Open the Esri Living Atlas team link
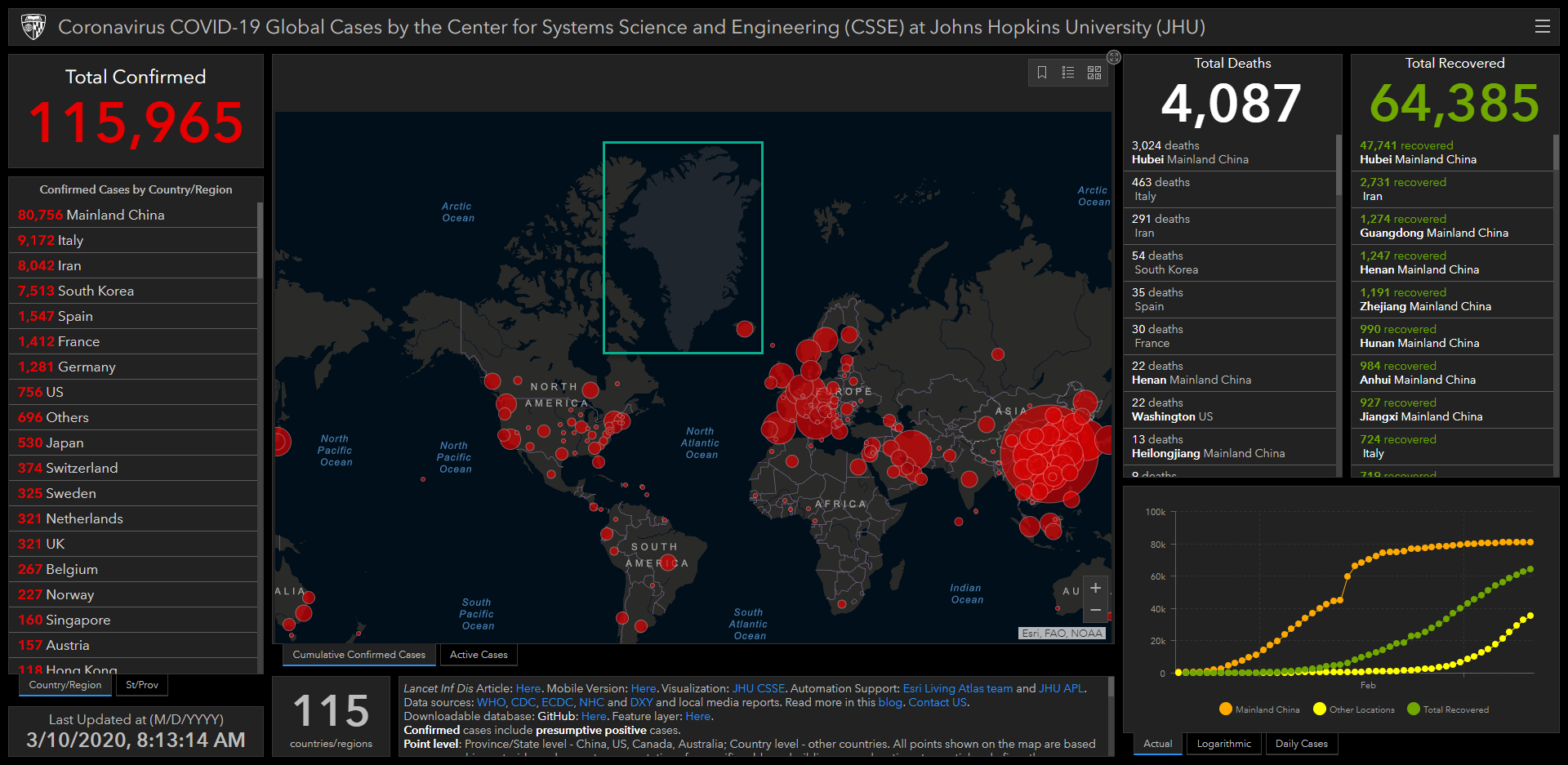The height and width of the screenshot is (765, 1568). pos(958,689)
